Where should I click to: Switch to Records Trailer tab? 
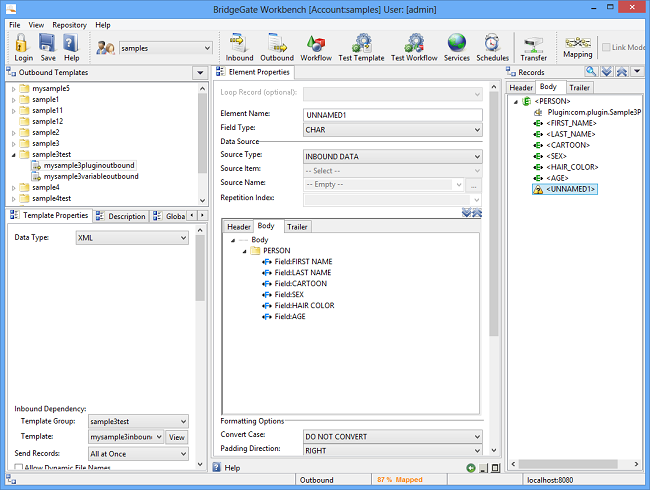coord(579,87)
